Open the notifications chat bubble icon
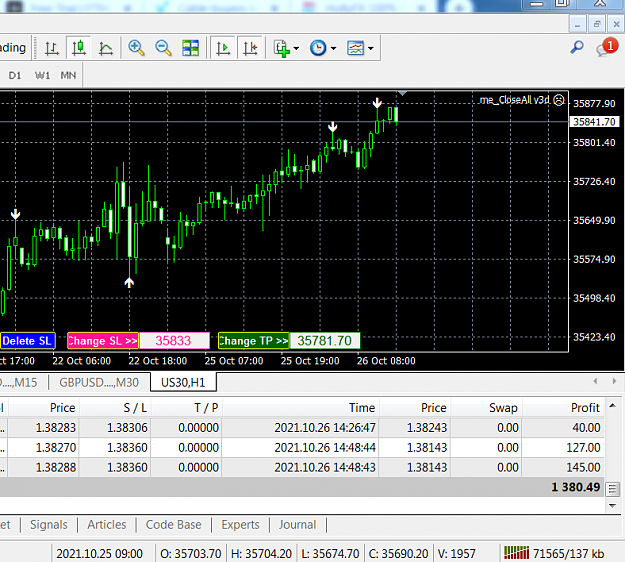This screenshot has width=625, height=562. point(606,48)
